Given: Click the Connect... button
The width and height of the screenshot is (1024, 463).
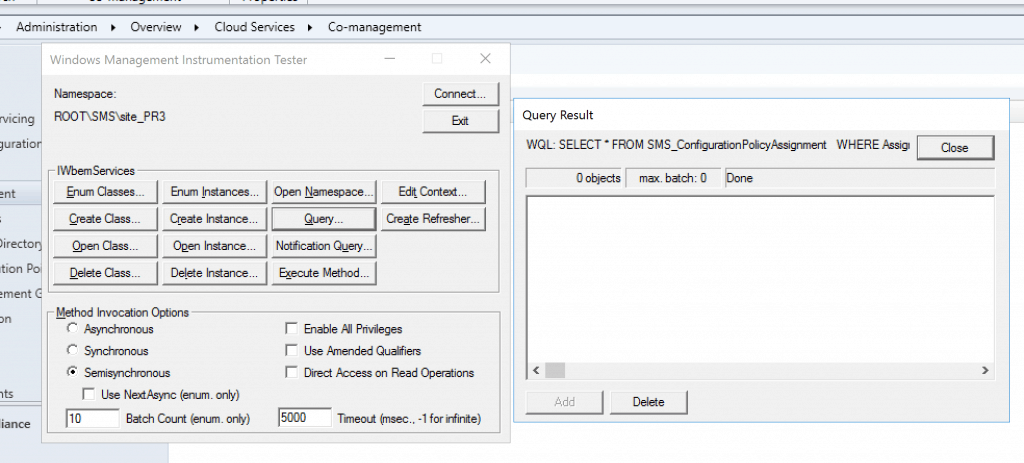Looking at the screenshot, I should point(460,93).
